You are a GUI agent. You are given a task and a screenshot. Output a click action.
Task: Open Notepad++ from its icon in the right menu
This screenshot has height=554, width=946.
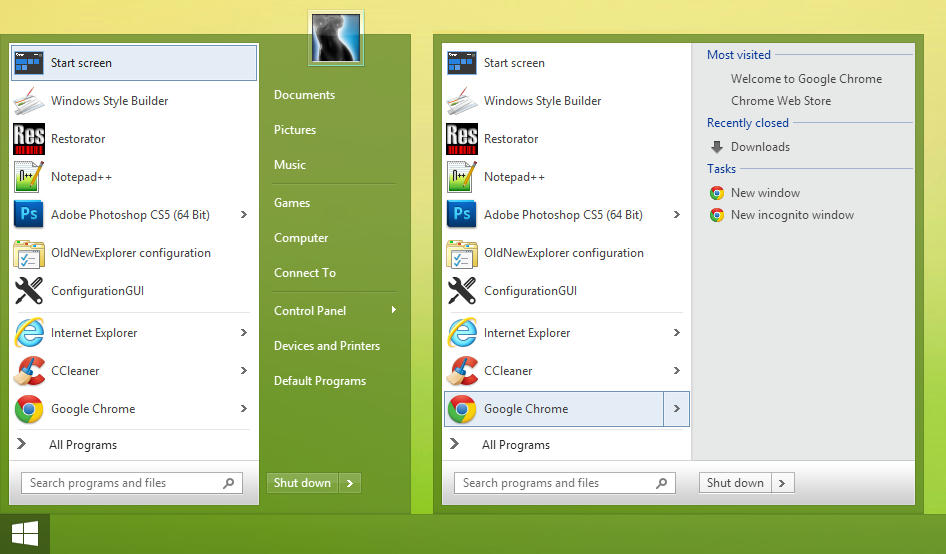(x=462, y=177)
